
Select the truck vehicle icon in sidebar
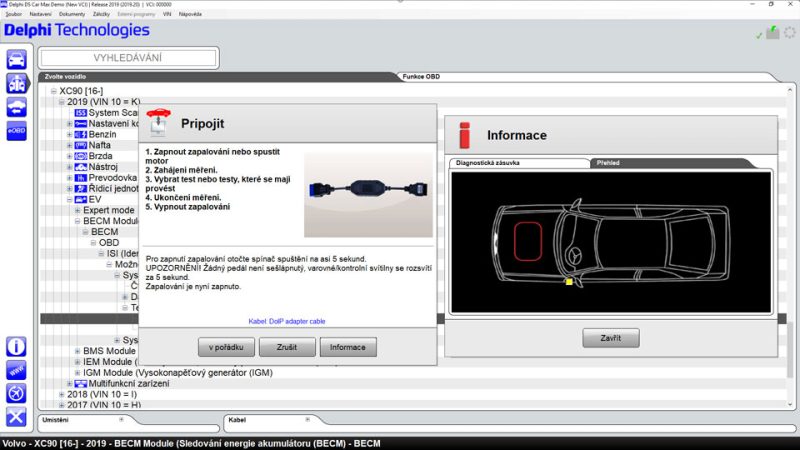tap(16, 83)
